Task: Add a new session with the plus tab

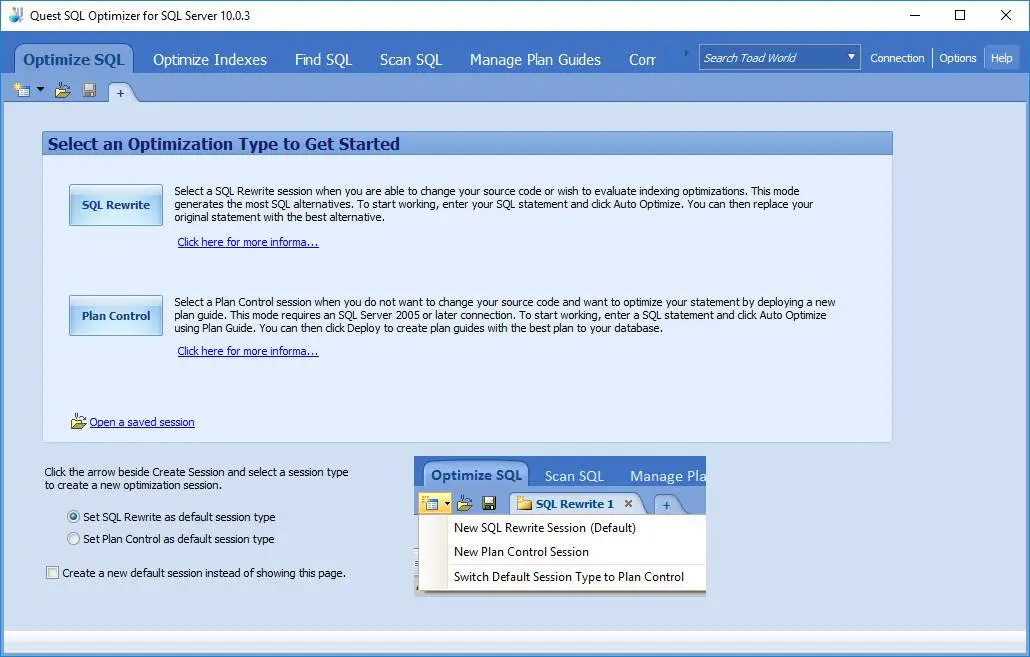Action: (120, 93)
